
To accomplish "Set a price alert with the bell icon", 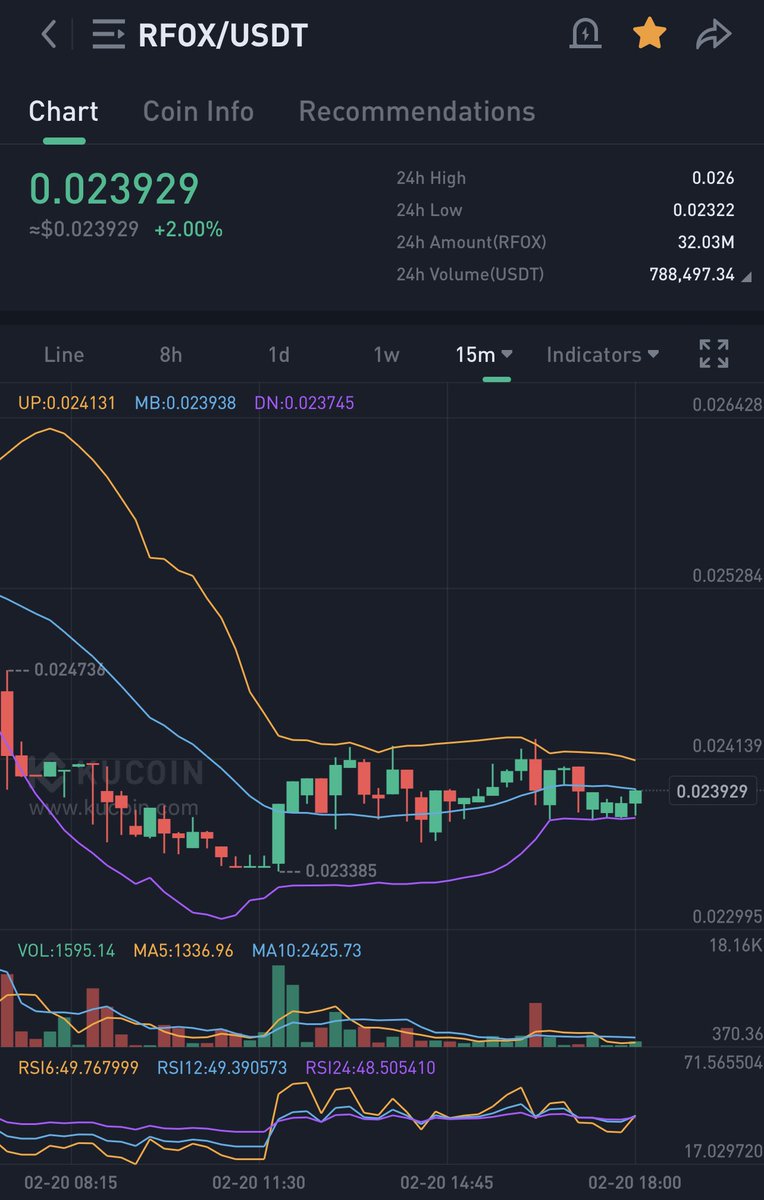I will [x=584, y=34].
